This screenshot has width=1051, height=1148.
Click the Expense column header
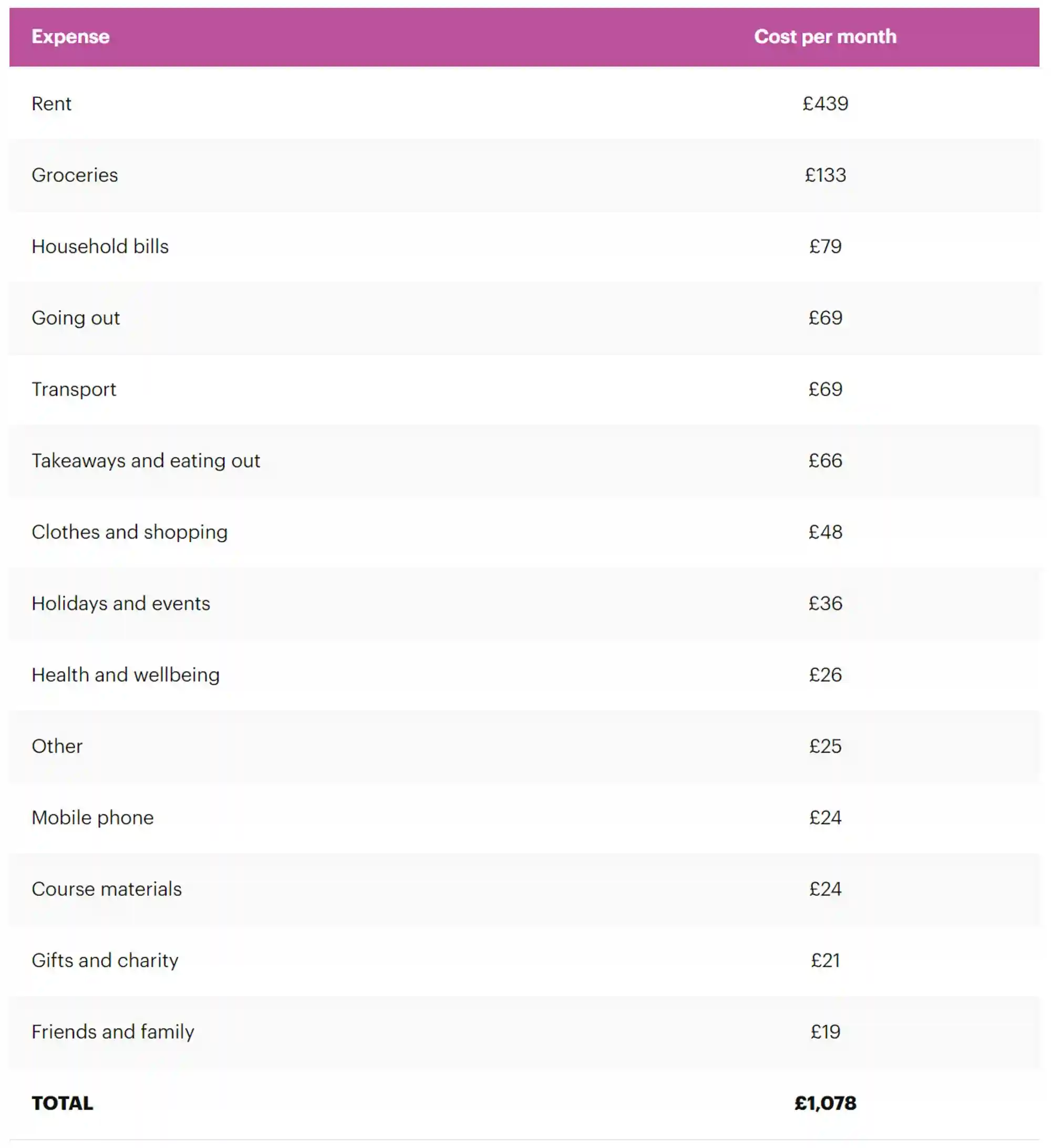(70, 36)
